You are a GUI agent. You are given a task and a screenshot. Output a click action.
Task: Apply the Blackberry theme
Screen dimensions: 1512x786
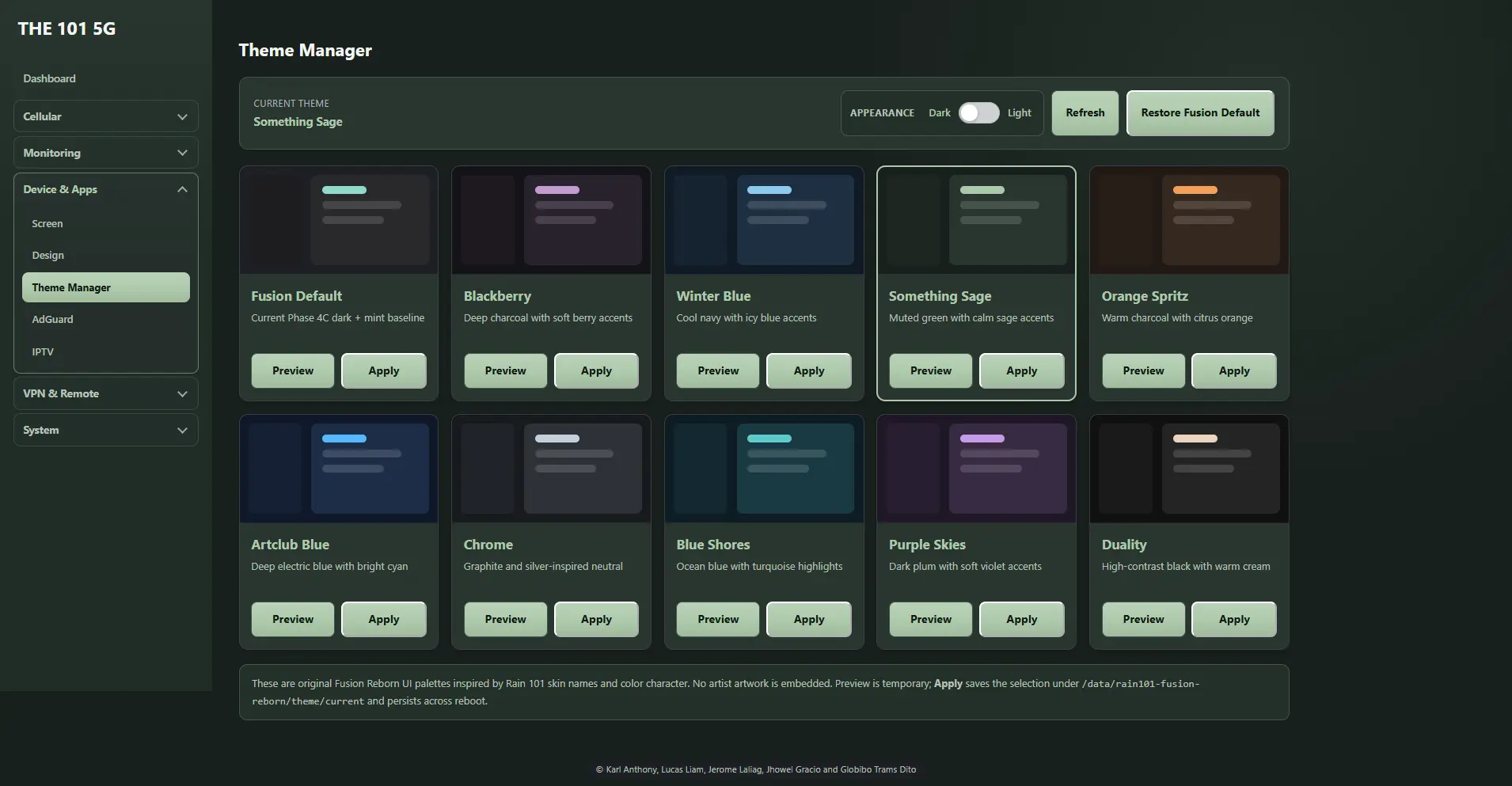(596, 370)
